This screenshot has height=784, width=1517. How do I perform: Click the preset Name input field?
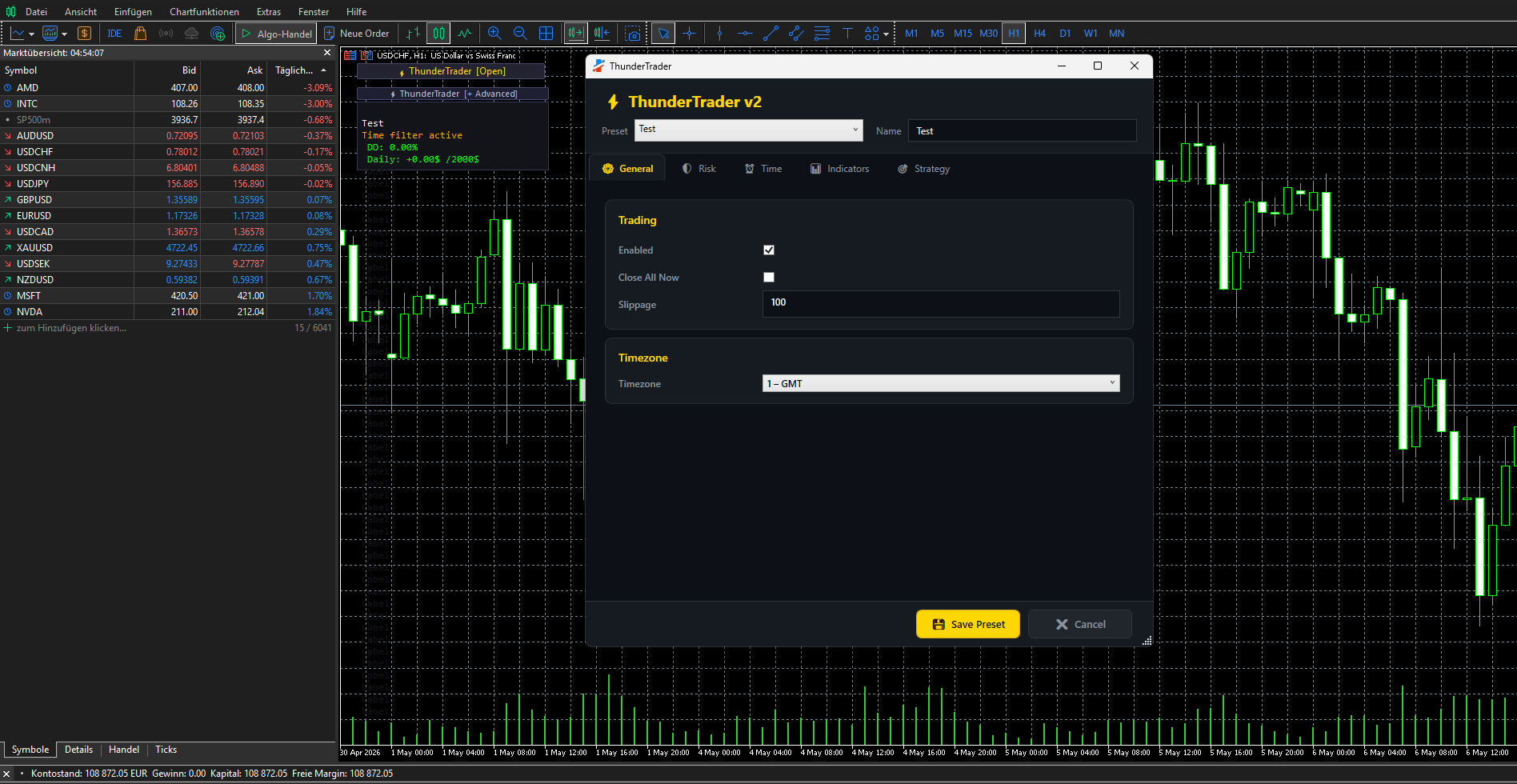pos(1022,130)
